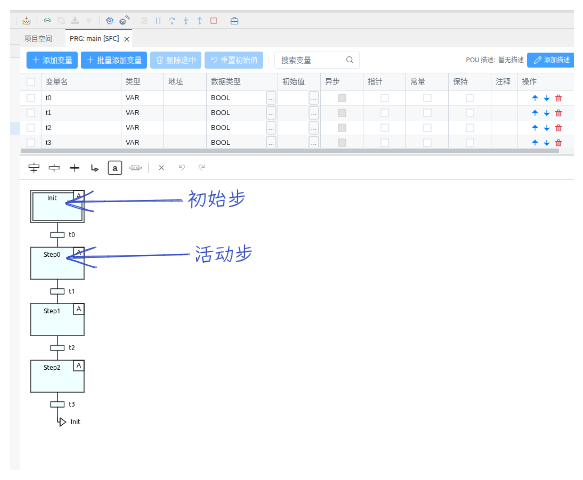Click the insert transition SFC tool

54,168
